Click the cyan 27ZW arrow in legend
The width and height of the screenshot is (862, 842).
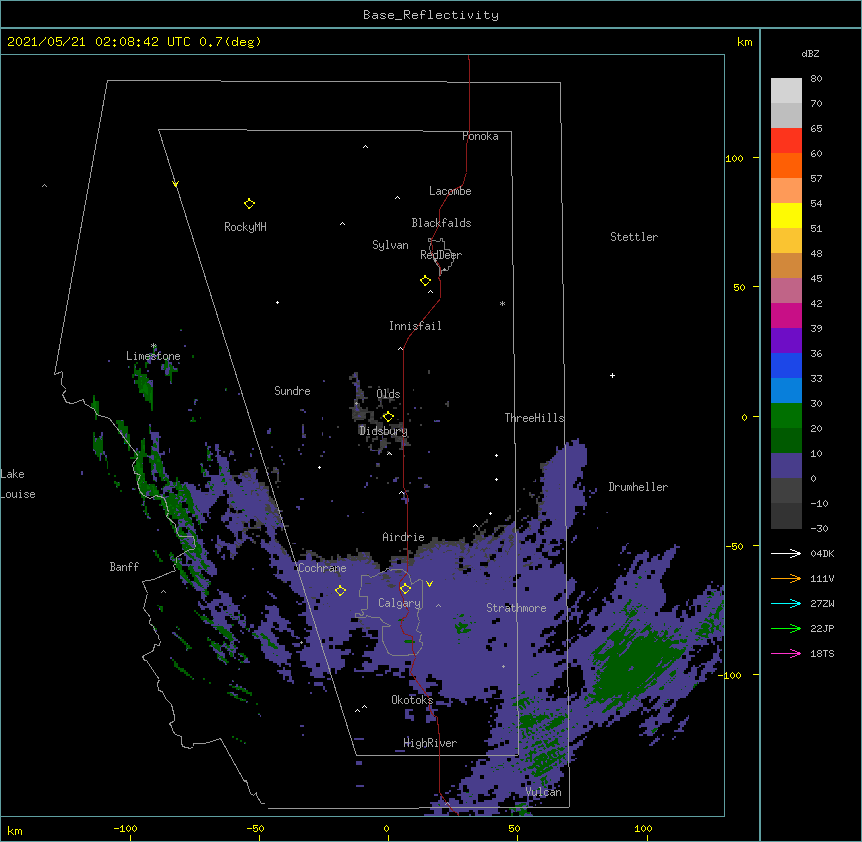tap(786, 603)
